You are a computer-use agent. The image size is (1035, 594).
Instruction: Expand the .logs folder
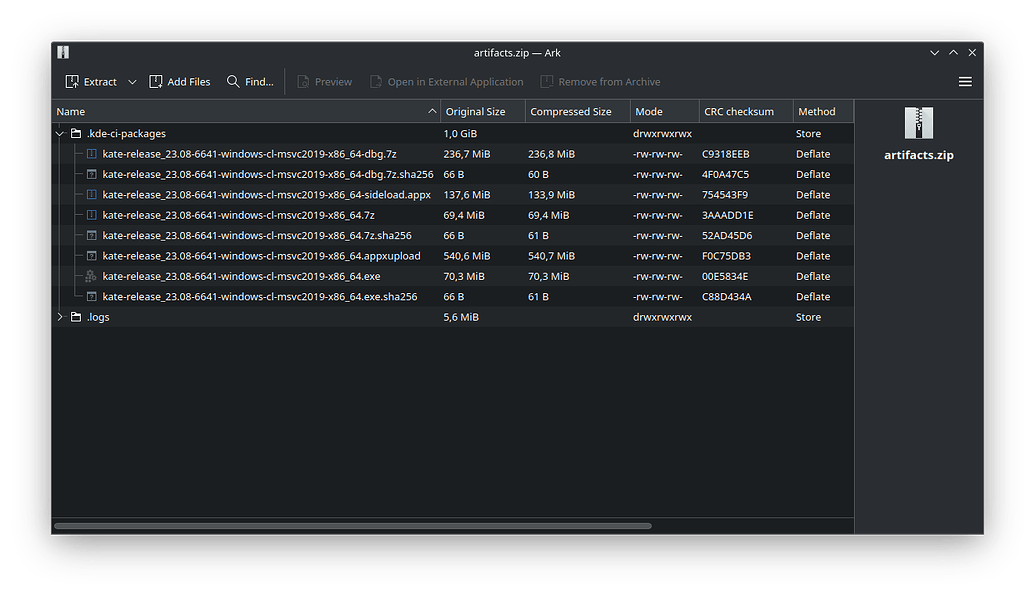coord(59,316)
